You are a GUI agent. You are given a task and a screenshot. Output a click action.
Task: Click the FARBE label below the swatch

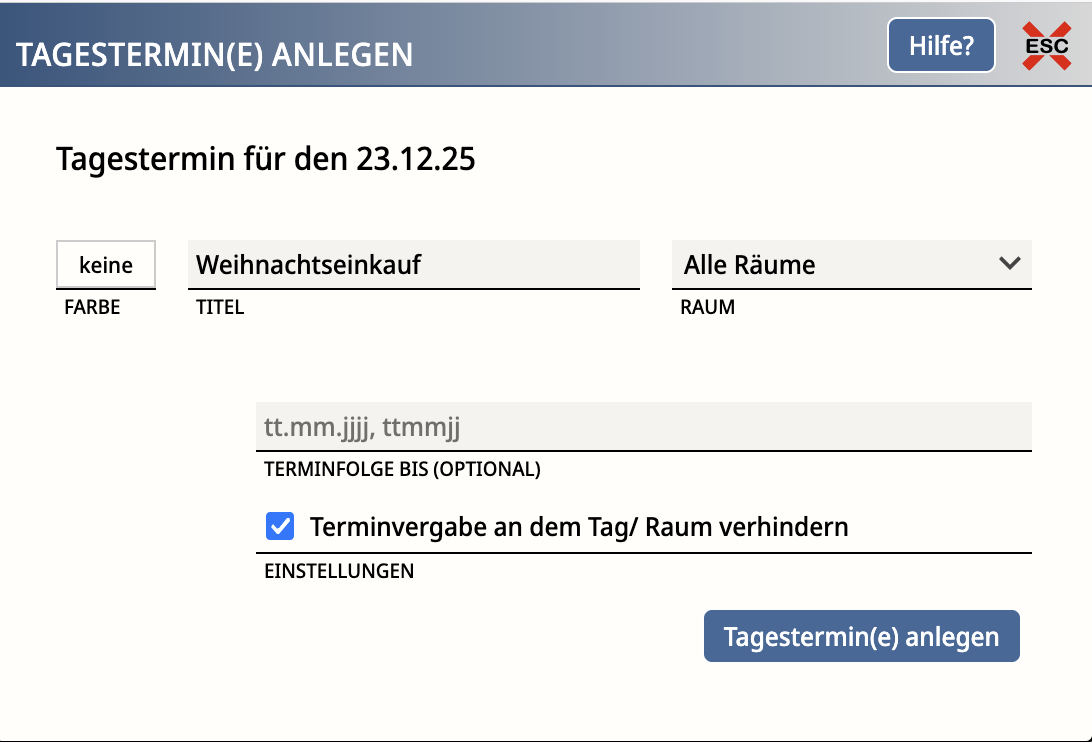(x=92, y=308)
